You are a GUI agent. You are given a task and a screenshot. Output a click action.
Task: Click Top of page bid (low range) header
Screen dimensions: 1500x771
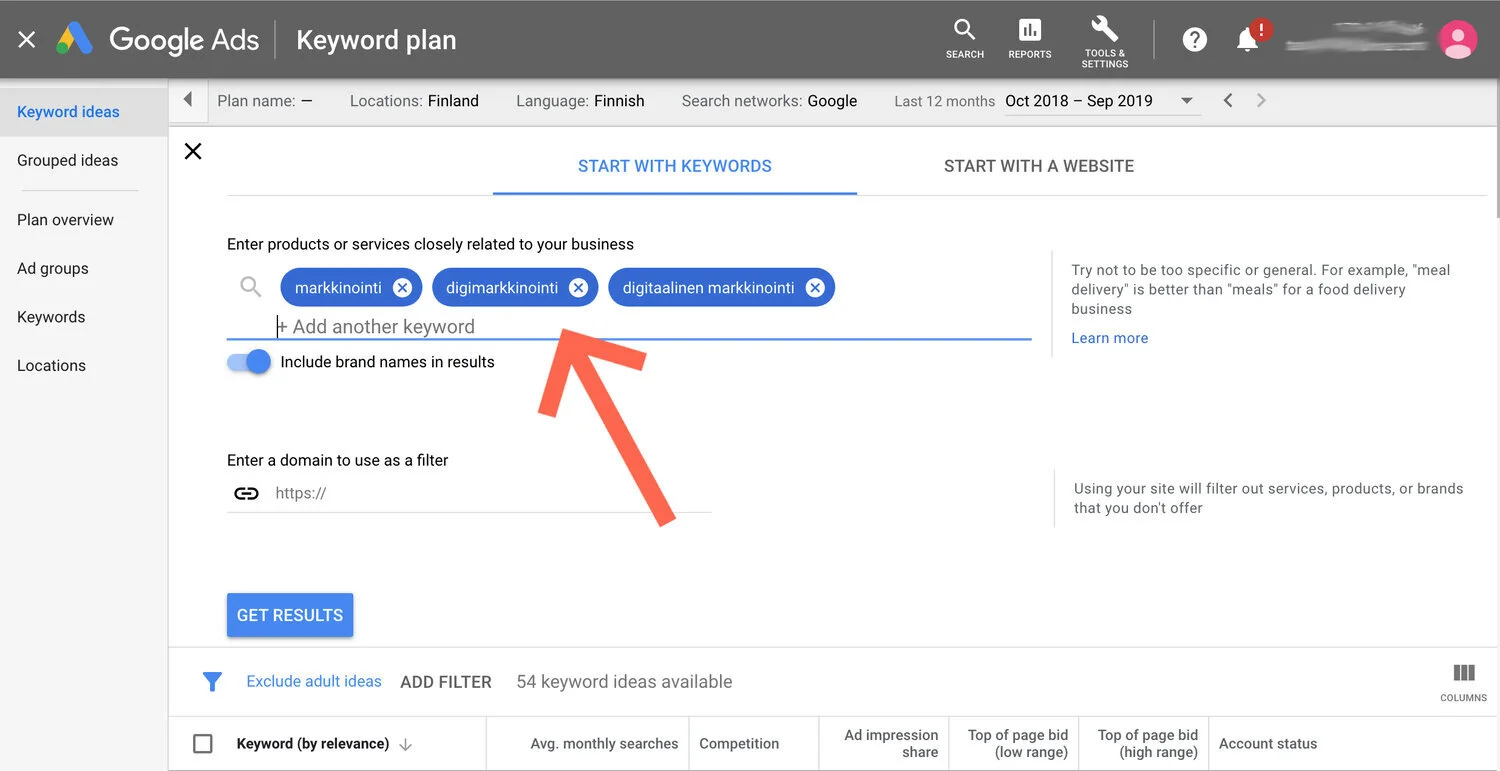click(x=1018, y=743)
